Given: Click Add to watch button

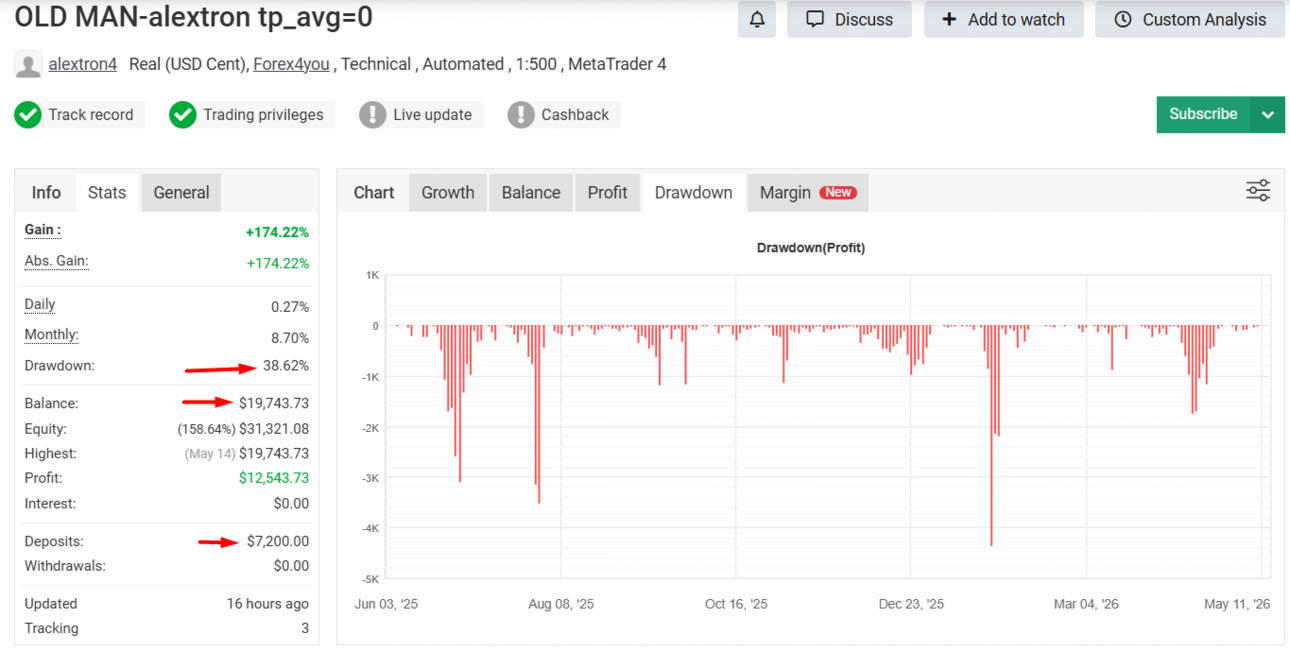Looking at the screenshot, I should pyautogui.click(x=1003, y=19).
